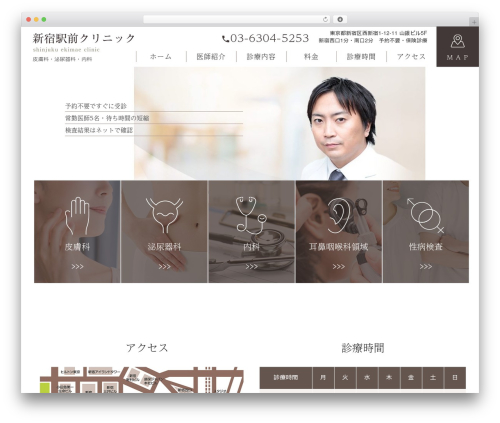Click the 日 column header
Viewport: 500px width, 423px height.
[455, 378]
